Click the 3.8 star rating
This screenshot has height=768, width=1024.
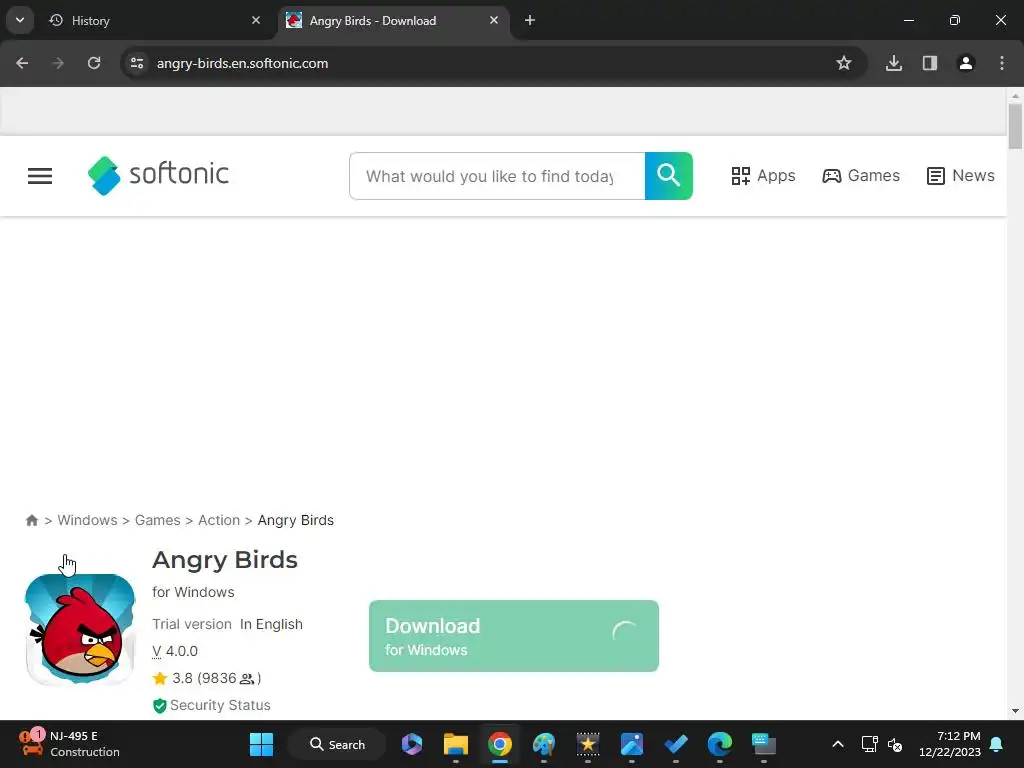[x=206, y=679]
